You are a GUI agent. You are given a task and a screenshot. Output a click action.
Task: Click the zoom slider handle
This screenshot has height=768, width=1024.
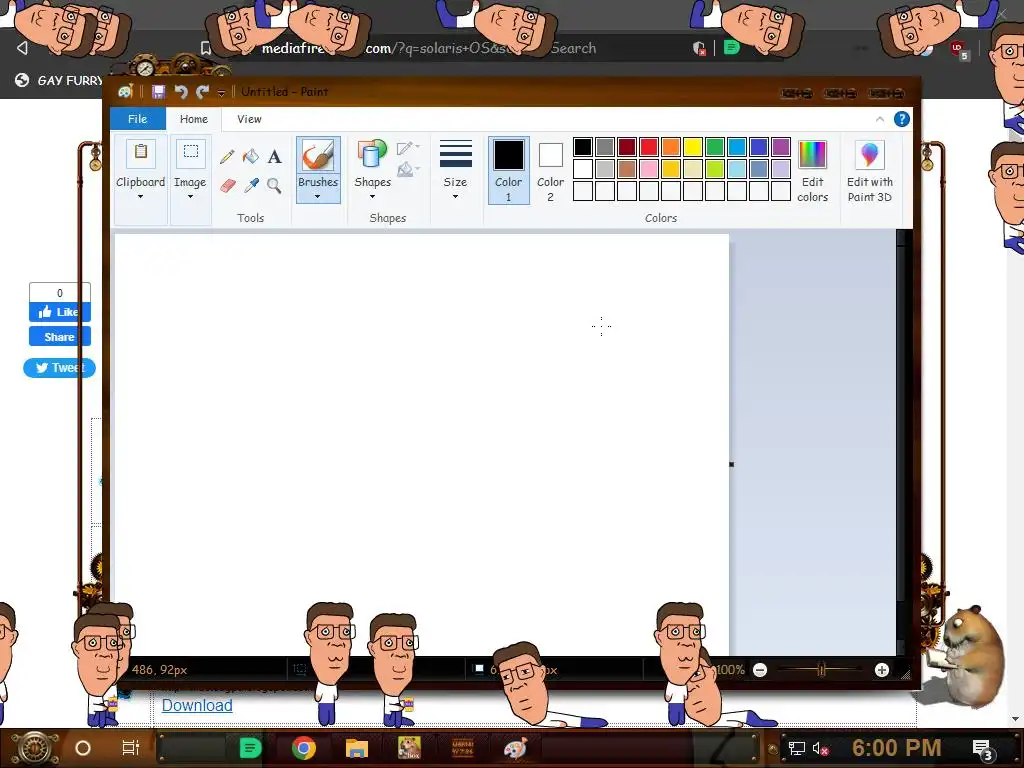(x=822, y=669)
